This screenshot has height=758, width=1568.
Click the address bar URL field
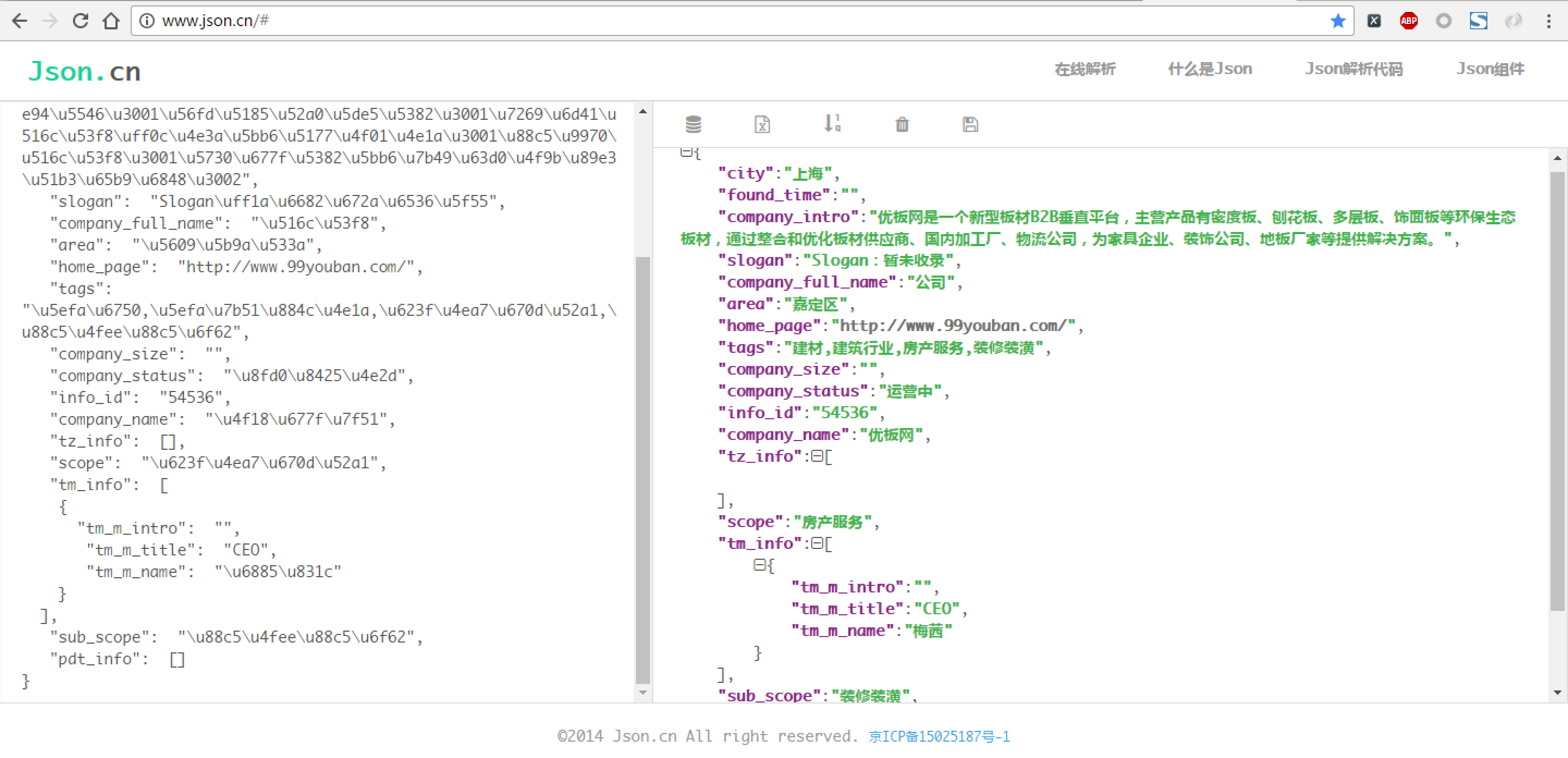coord(731,21)
